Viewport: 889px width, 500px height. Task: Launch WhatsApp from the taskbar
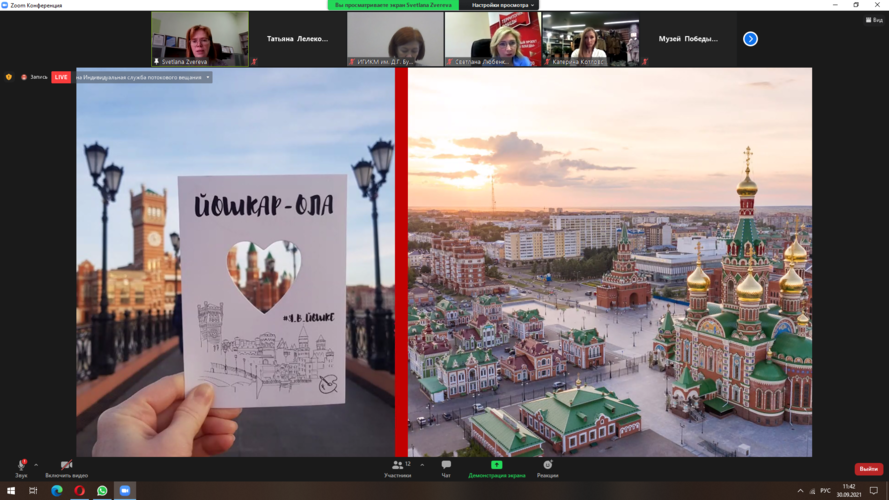[x=102, y=491]
